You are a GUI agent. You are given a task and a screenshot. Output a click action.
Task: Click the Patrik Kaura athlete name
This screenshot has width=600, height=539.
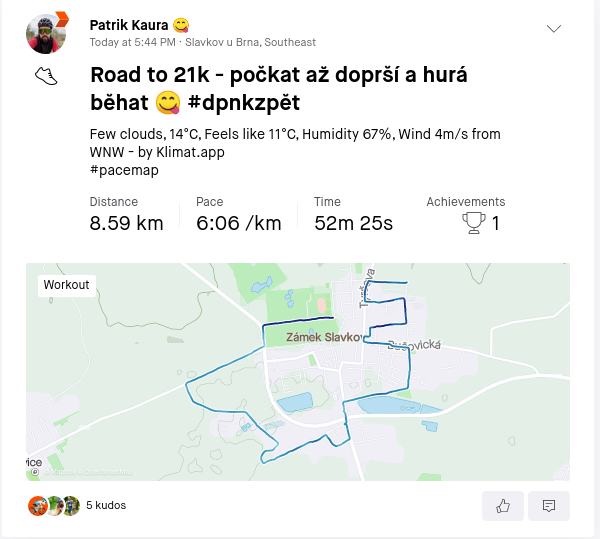(129, 25)
